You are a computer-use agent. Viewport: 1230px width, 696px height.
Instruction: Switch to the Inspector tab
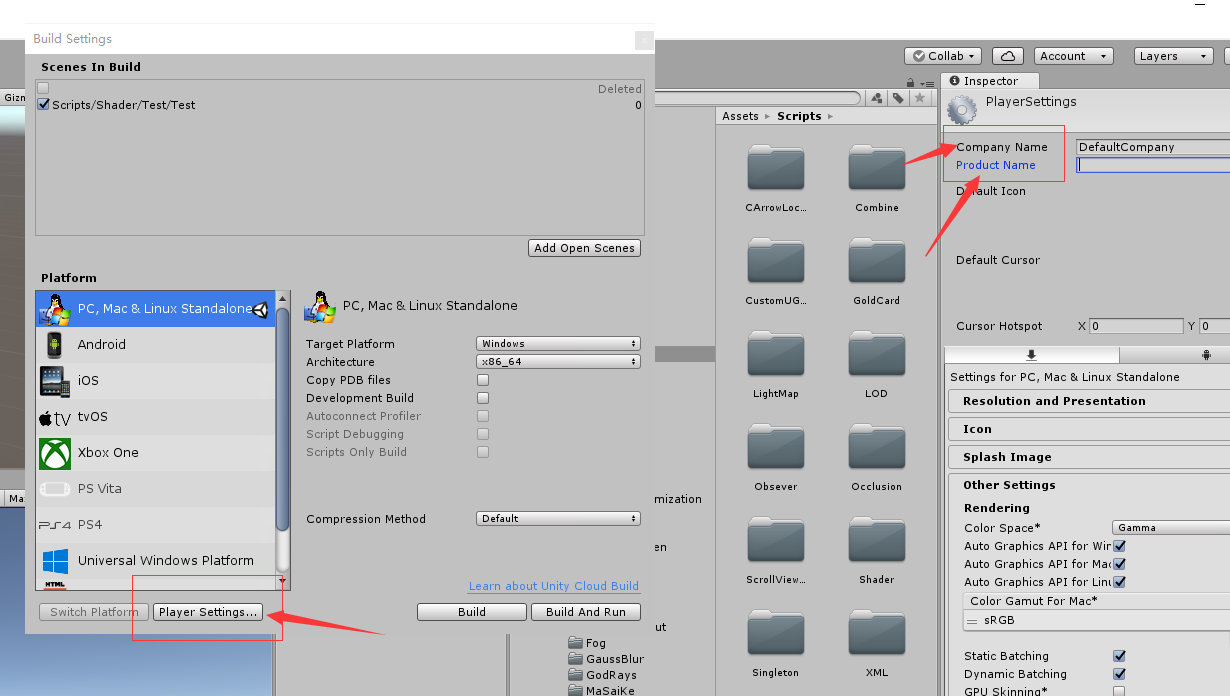click(x=989, y=81)
